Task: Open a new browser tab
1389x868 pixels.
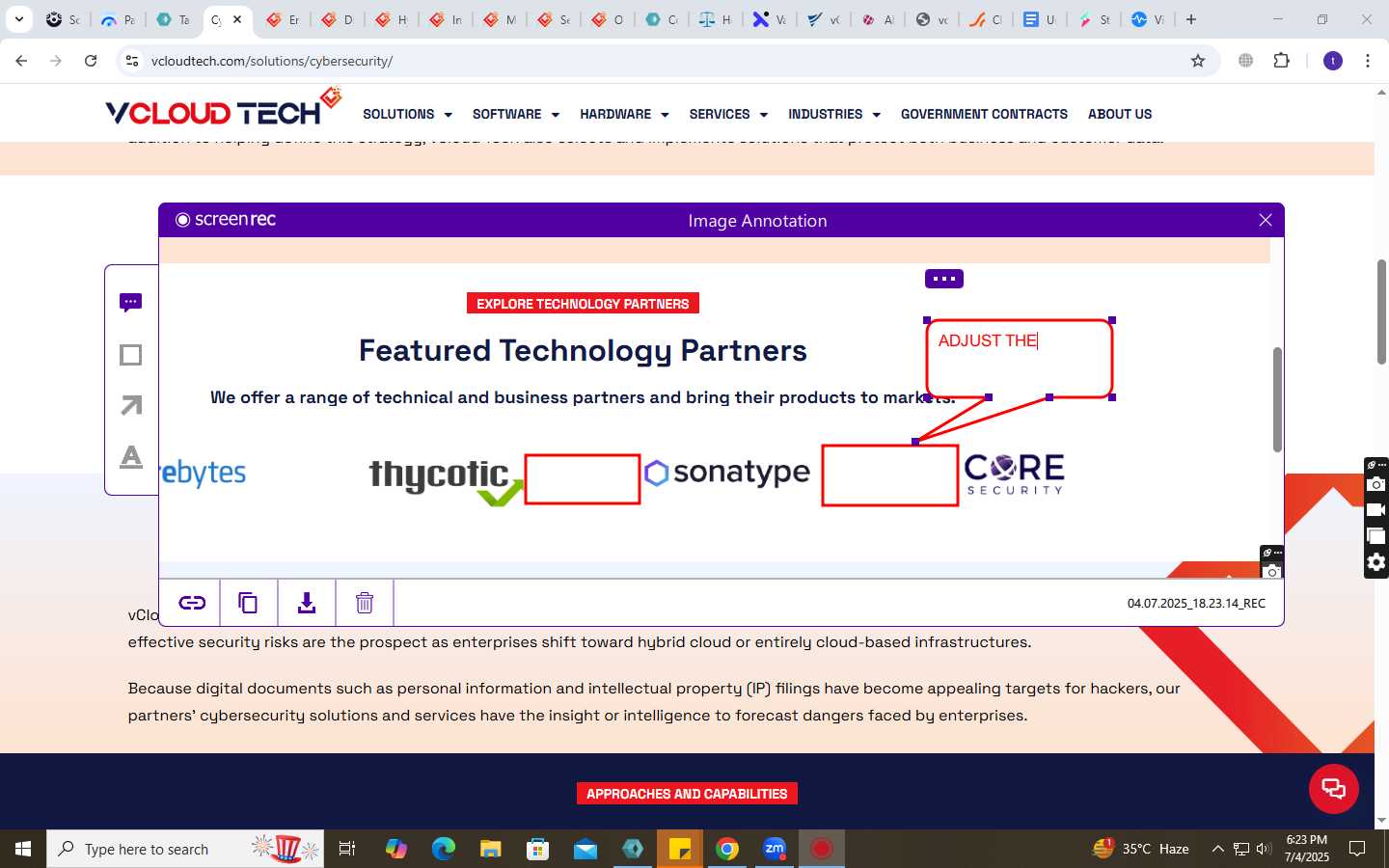Action: [x=1191, y=19]
